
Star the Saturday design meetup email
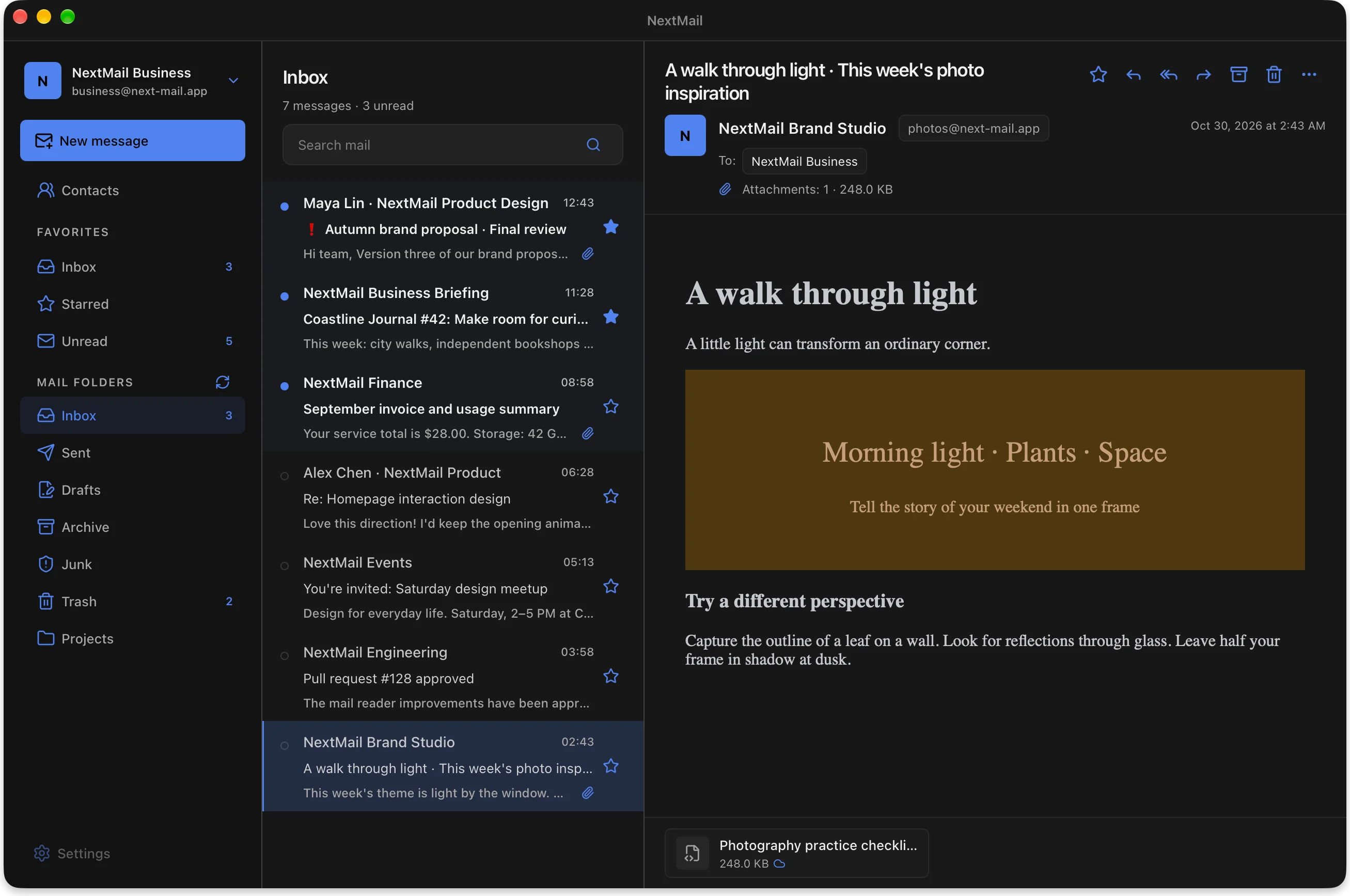coord(611,586)
